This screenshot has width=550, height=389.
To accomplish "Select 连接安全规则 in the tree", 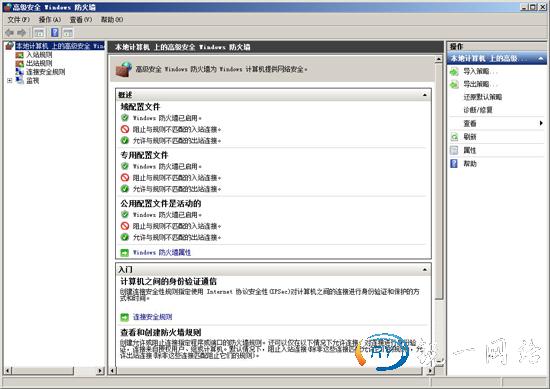I will point(46,72).
